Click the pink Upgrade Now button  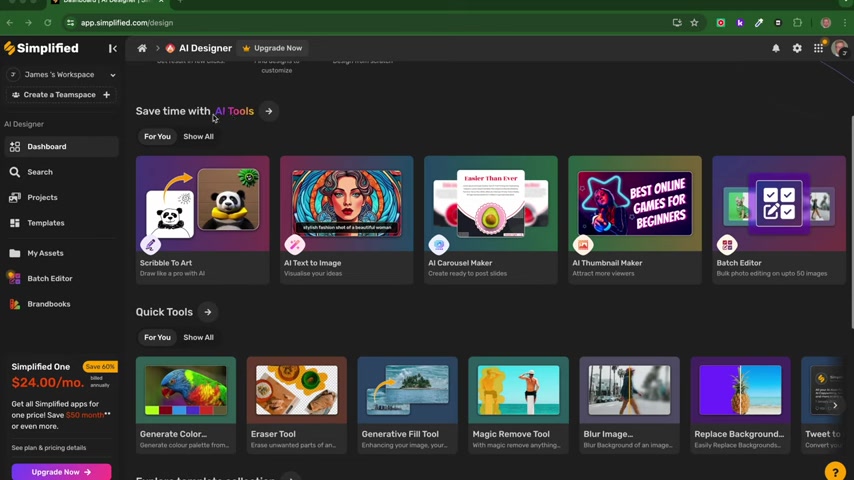61,471
